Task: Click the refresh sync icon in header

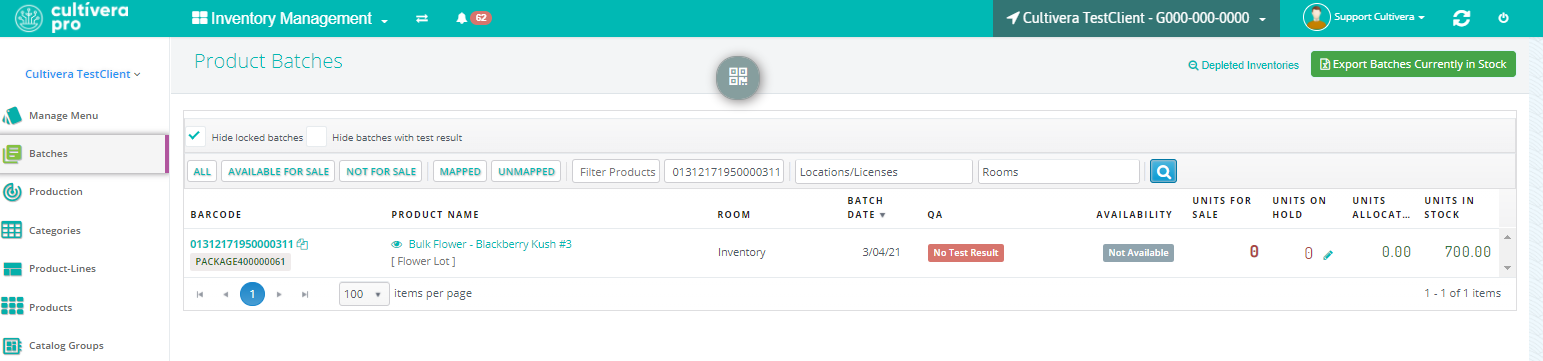Action: [1462, 18]
